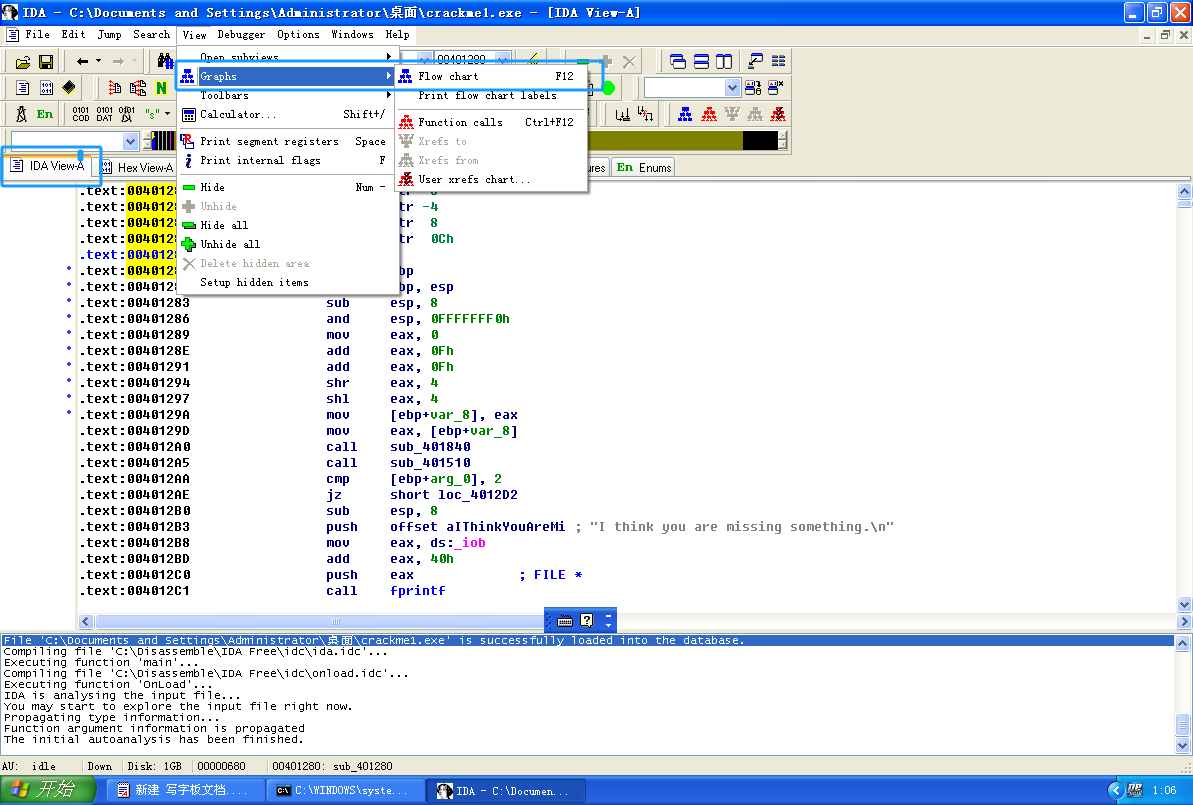Switch to the Enums tab
Image resolution: width=1193 pixels, height=805 pixels.
[x=644, y=167]
